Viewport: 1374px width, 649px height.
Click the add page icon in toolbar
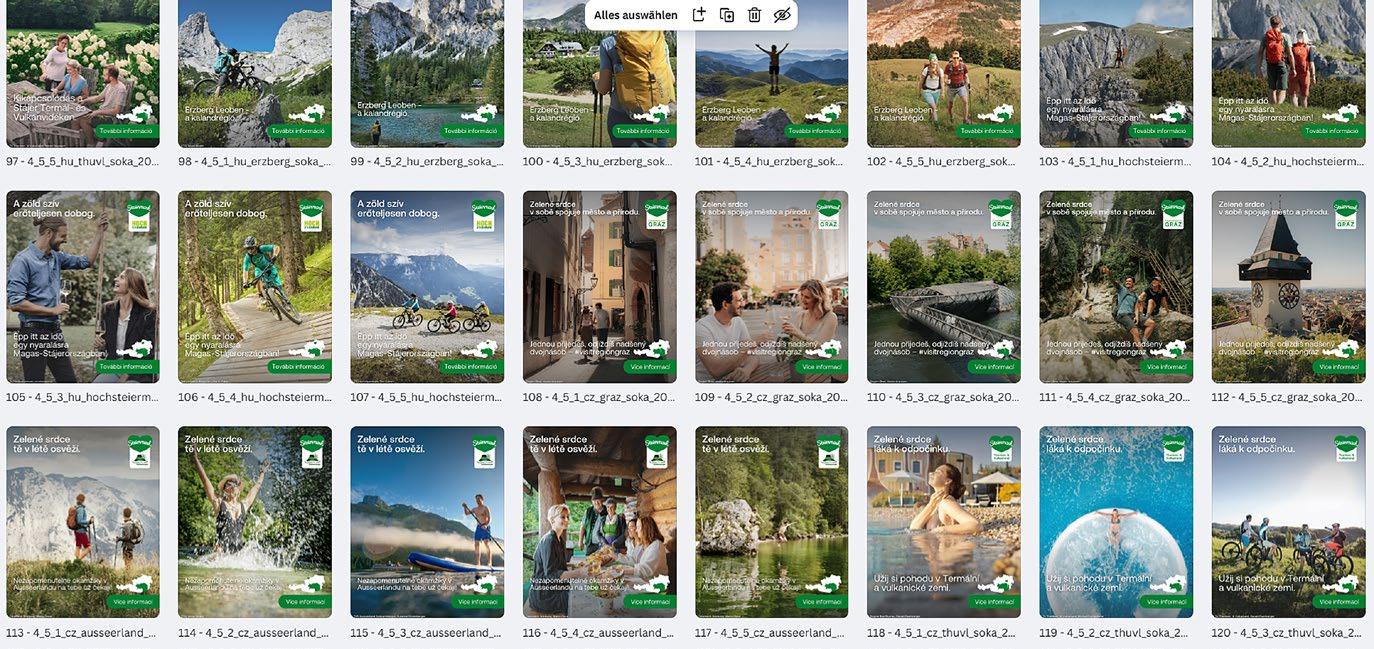tap(699, 15)
